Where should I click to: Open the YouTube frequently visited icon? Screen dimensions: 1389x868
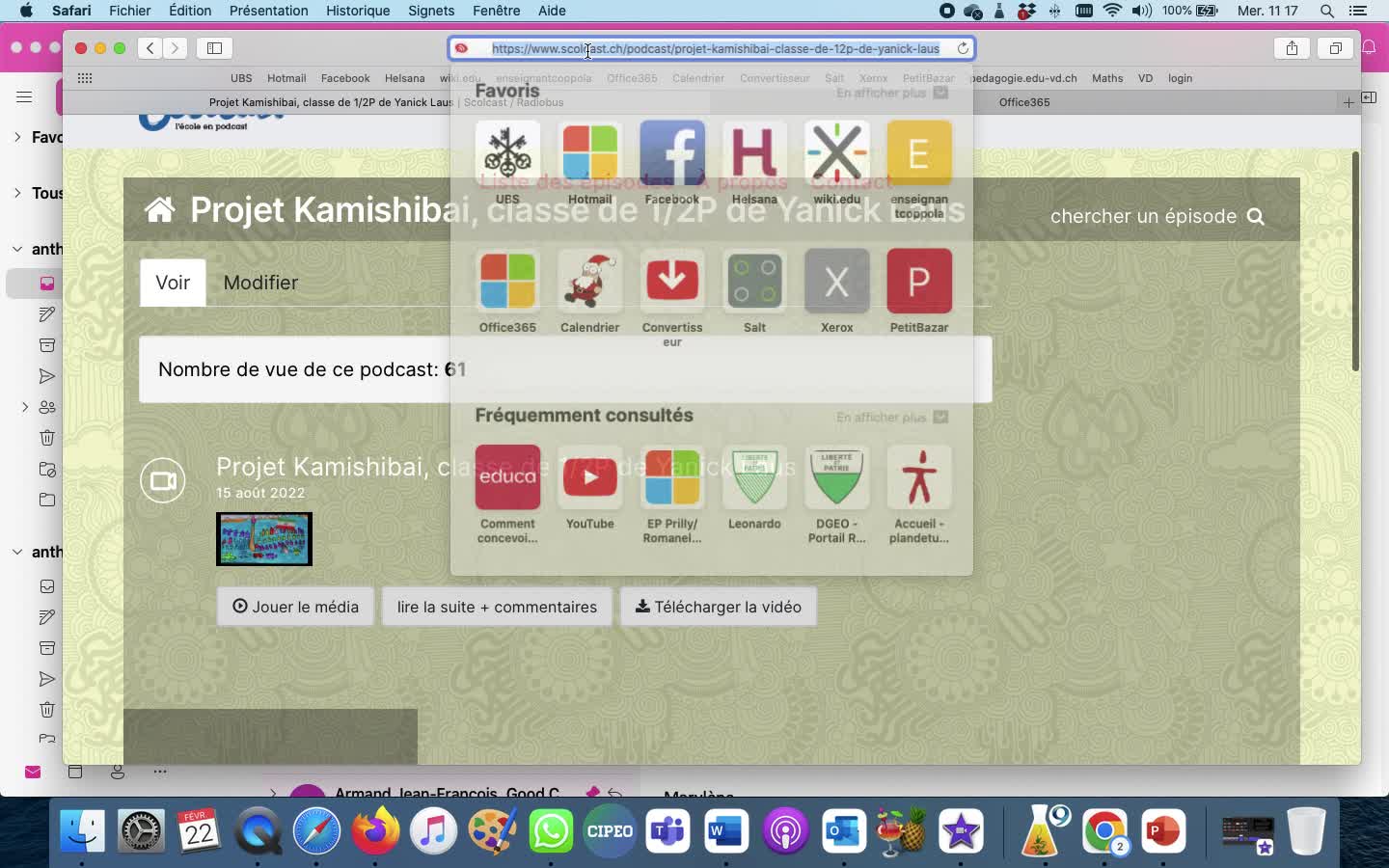(x=589, y=477)
